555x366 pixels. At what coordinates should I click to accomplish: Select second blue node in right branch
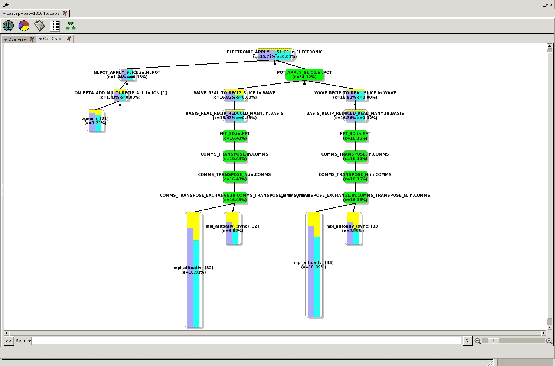click(x=355, y=115)
